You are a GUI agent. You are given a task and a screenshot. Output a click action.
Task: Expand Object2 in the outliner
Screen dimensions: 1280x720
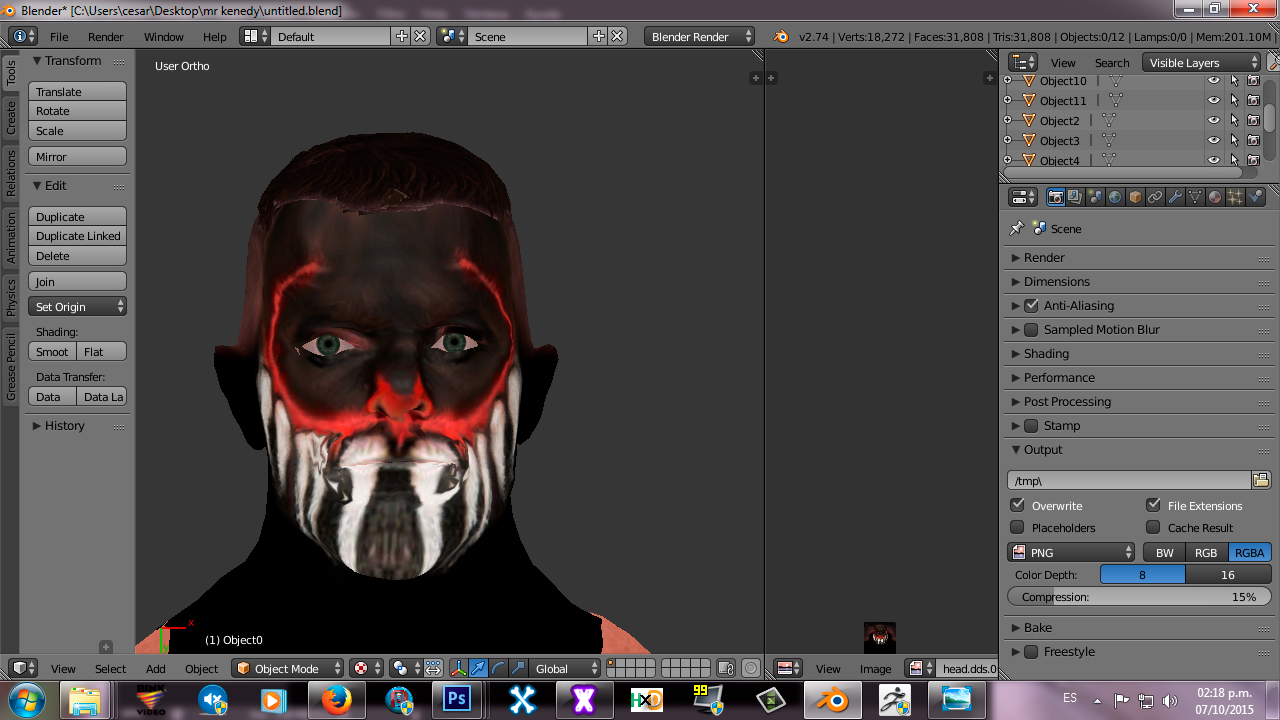(1007, 120)
